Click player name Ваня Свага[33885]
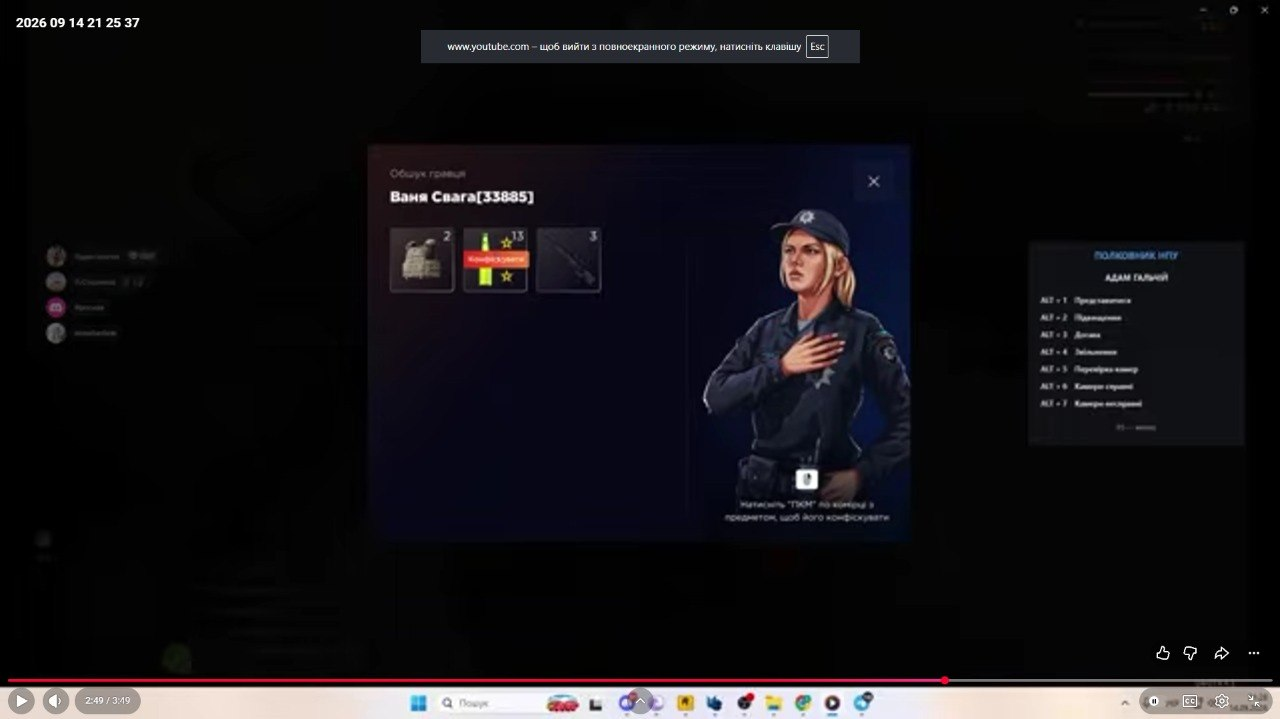Screen dimensions: 1280x719 click(x=462, y=197)
